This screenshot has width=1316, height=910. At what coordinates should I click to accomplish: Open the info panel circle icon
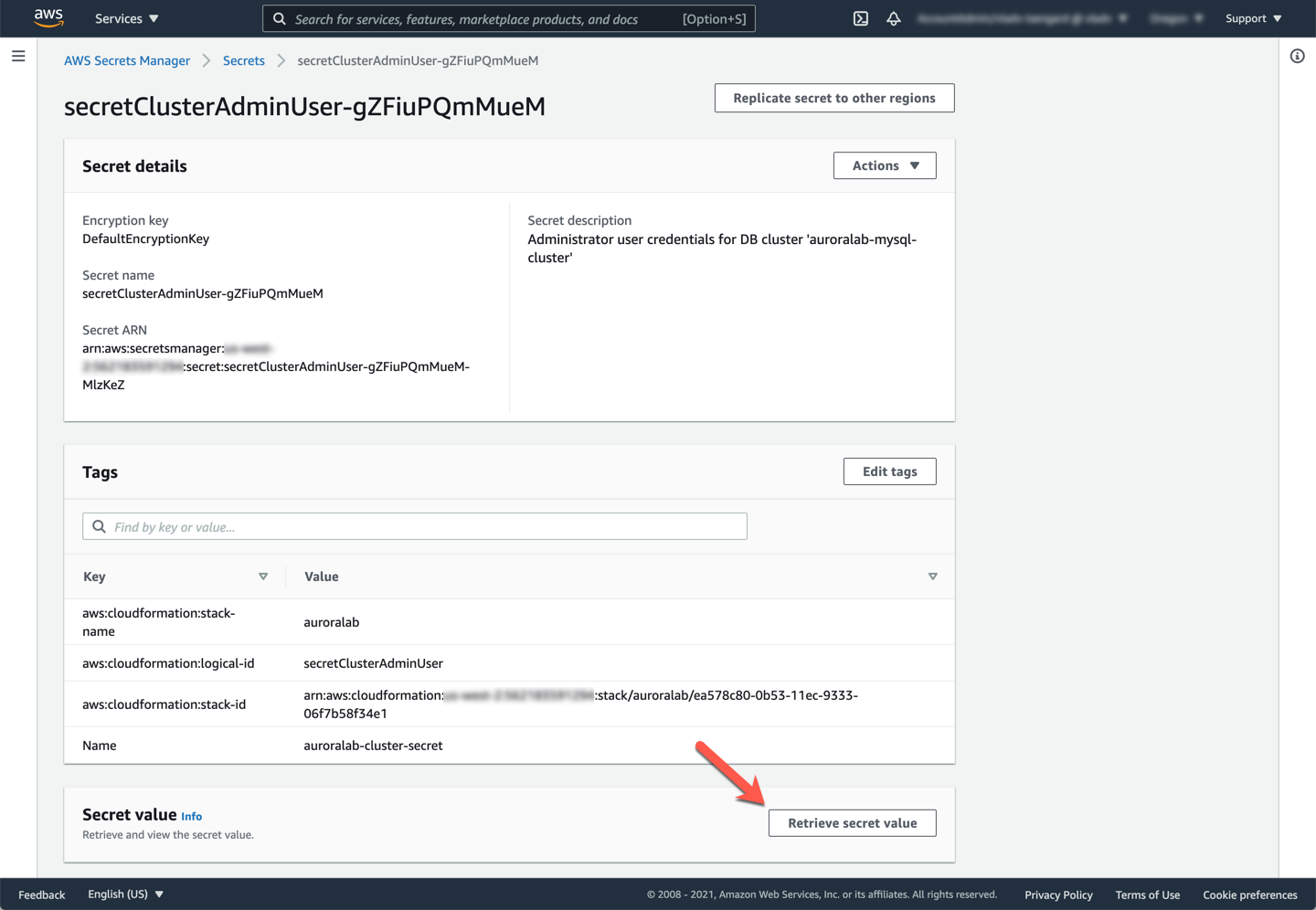click(1297, 57)
